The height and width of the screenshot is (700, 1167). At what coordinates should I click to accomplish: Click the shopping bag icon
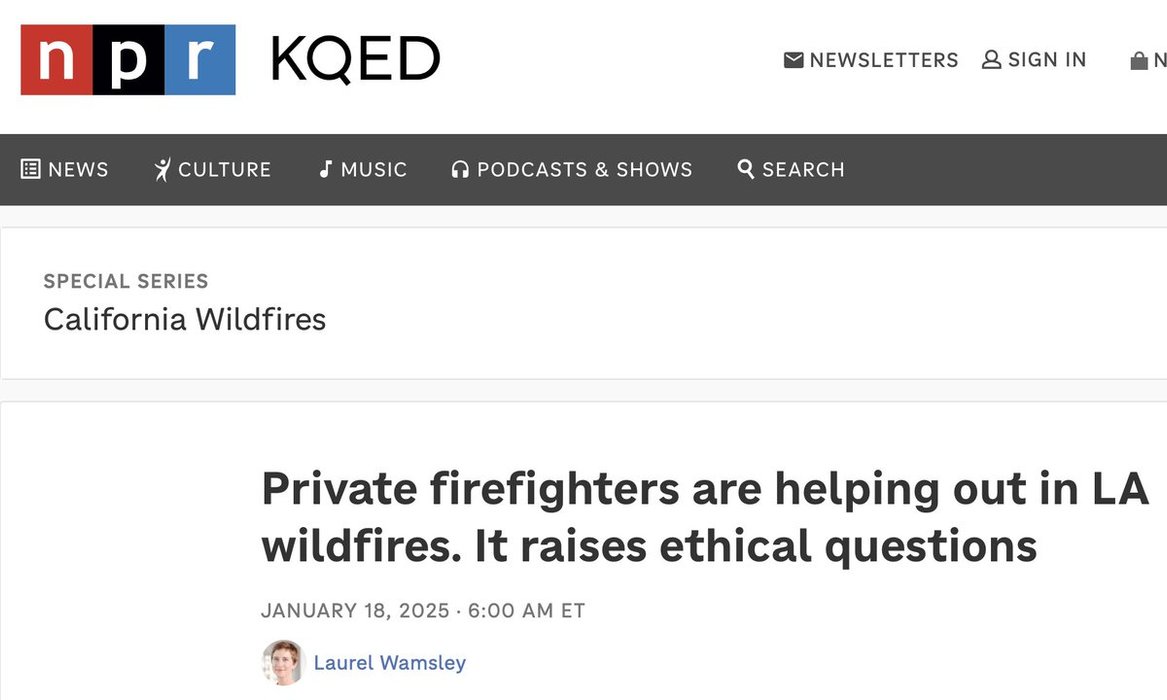pos(1138,61)
